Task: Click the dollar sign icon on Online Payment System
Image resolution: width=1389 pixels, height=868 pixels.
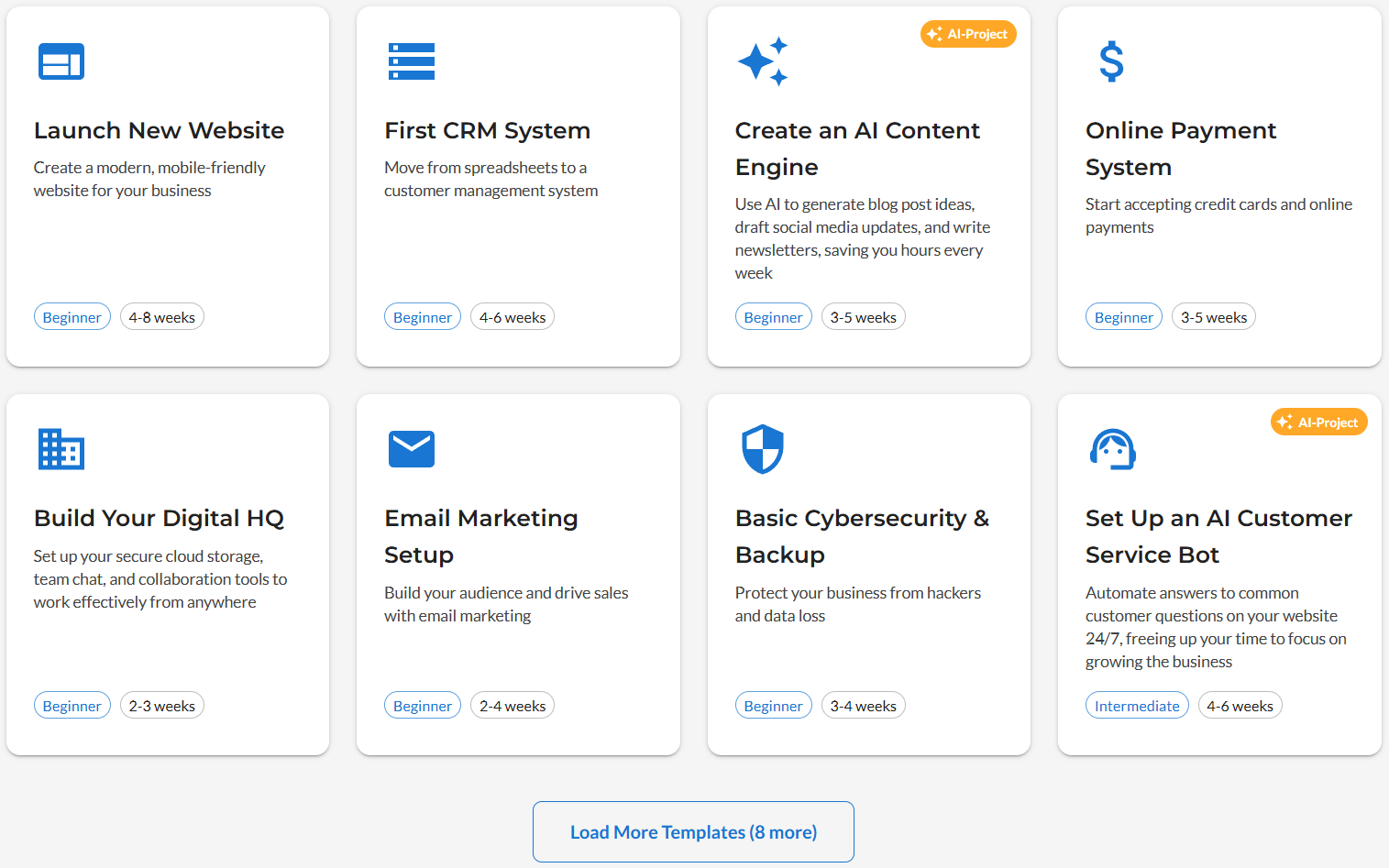Action: [x=1111, y=61]
